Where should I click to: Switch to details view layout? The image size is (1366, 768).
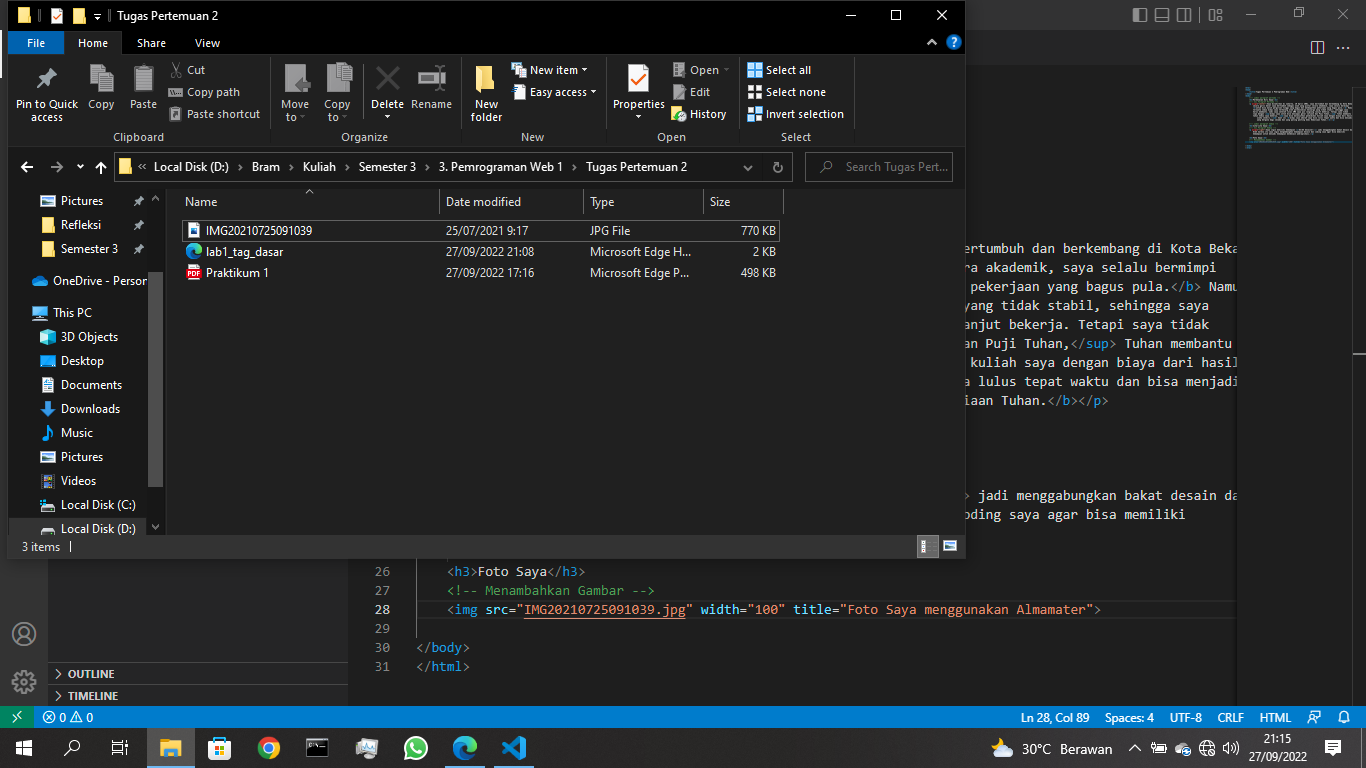[x=928, y=546]
